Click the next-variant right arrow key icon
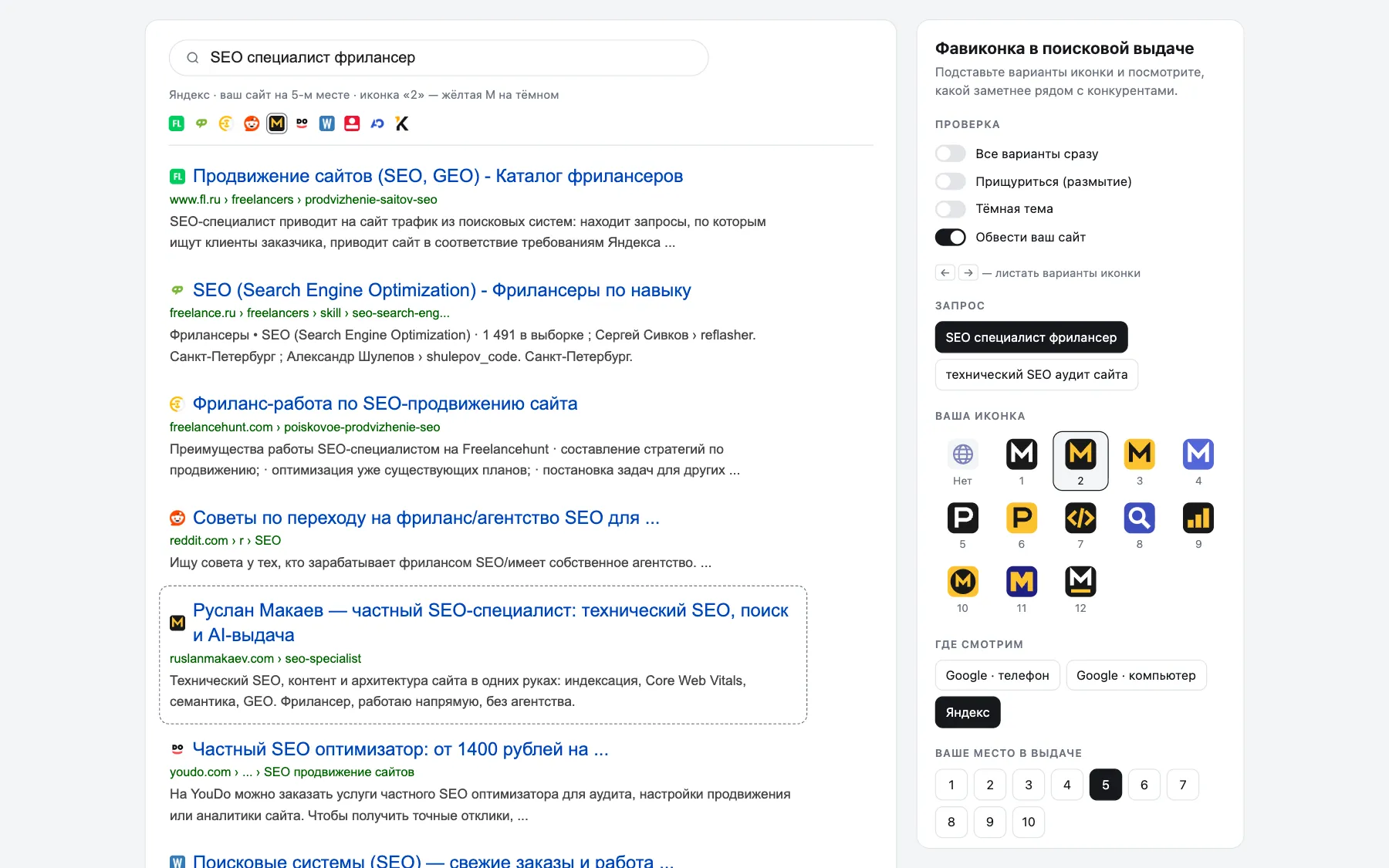1389x868 pixels. coord(968,272)
